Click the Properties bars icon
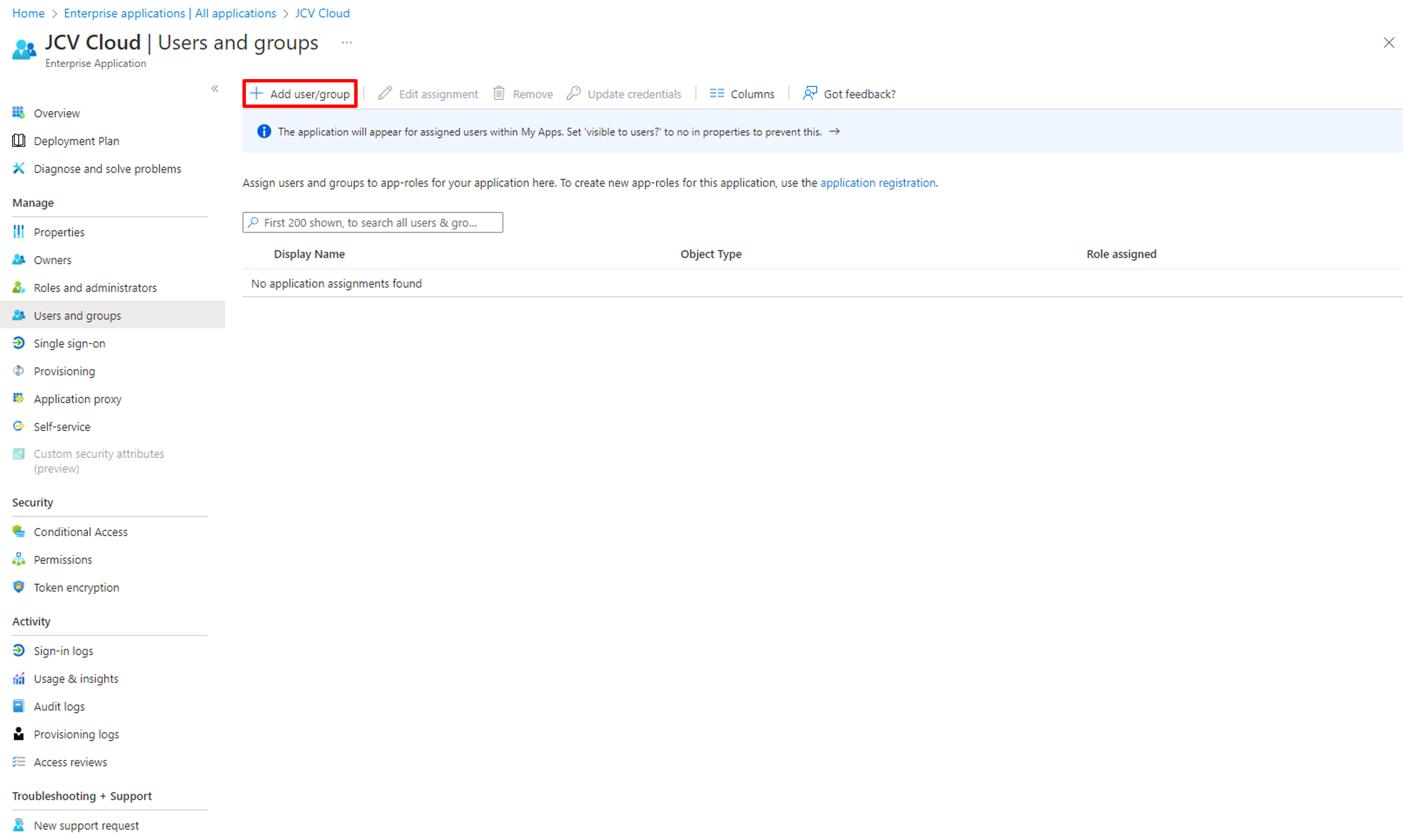The image size is (1410, 840). click(x=19, y=232)
